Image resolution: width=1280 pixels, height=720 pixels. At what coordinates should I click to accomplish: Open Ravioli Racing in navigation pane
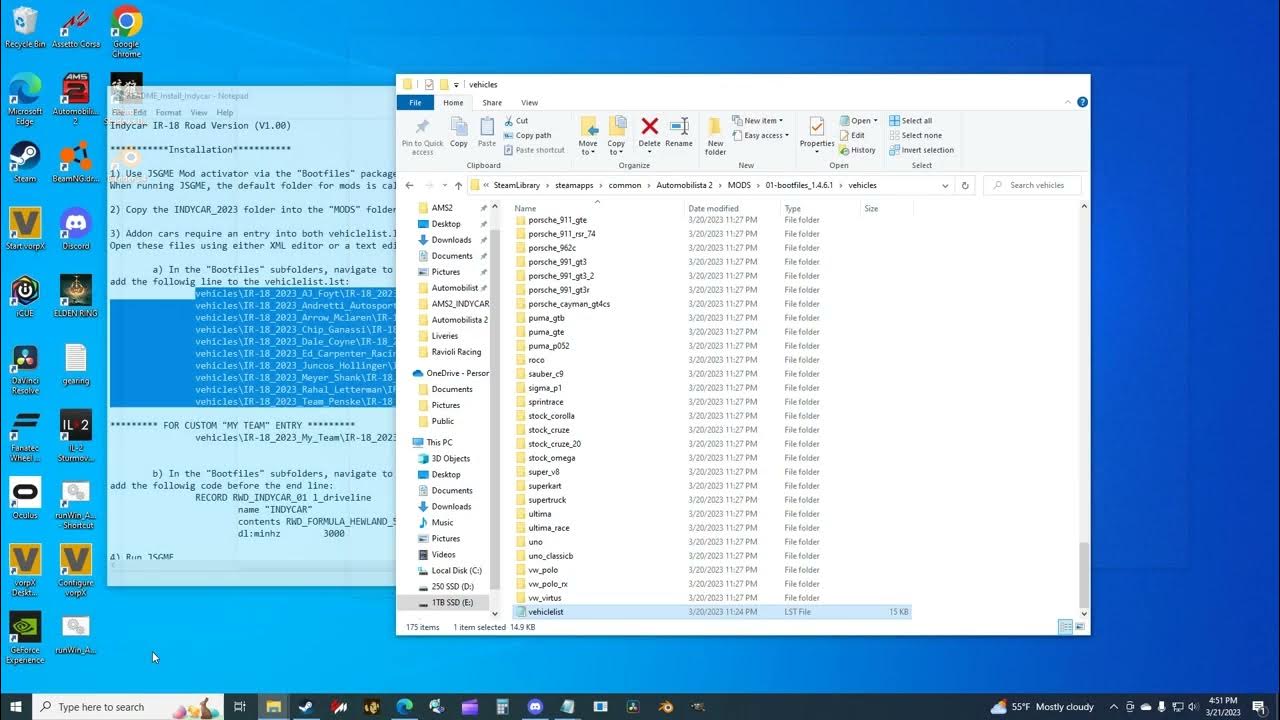click(456, 352)
